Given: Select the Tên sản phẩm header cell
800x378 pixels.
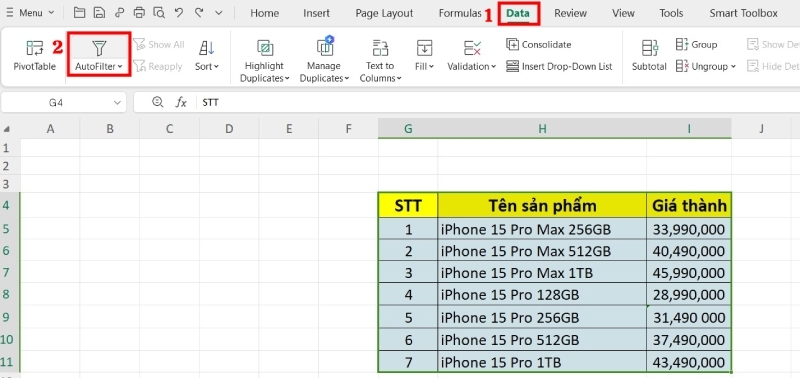Looking at the screenshot, I should pos(542,206).
